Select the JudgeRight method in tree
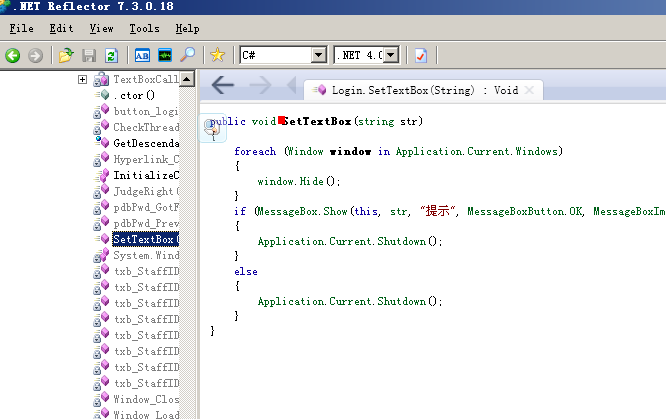The height and width of the screenshot is (419, 666). [x=145, y=191]
